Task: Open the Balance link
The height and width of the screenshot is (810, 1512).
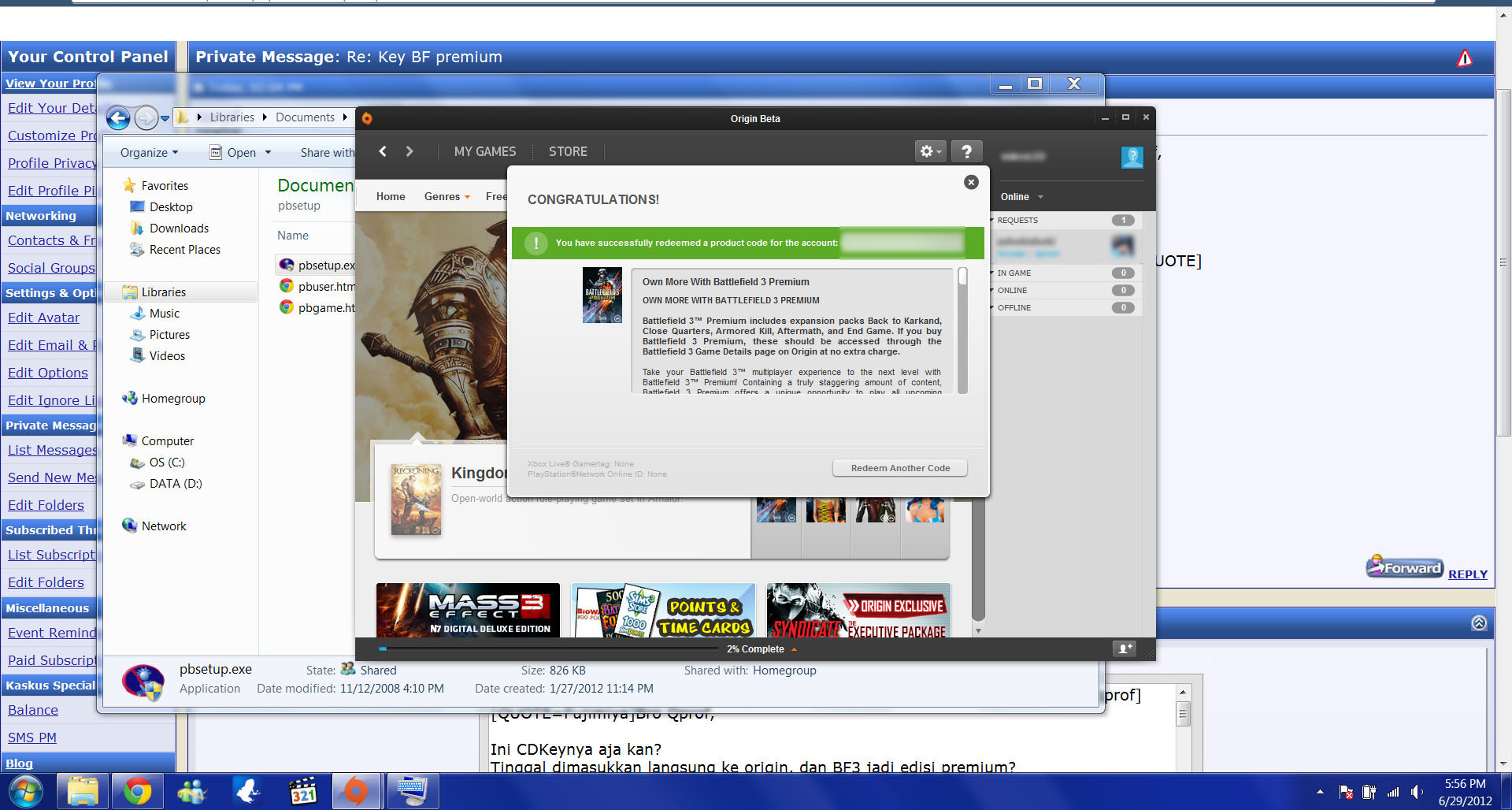Action: (33, 710)
